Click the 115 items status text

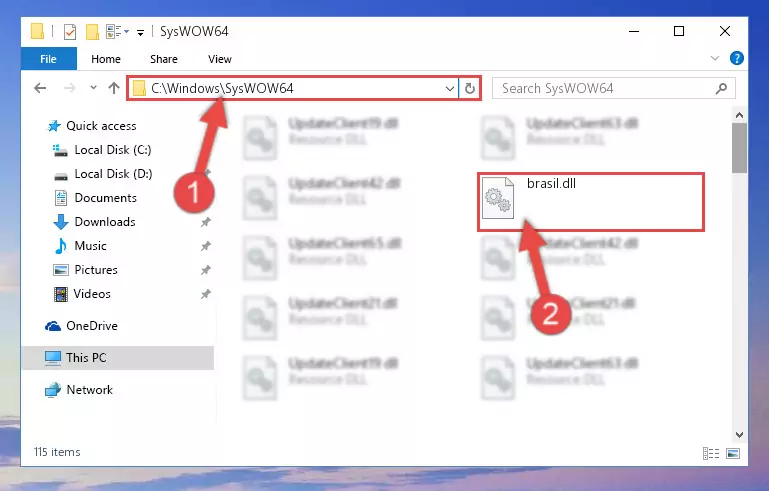[x=57, y=452]
